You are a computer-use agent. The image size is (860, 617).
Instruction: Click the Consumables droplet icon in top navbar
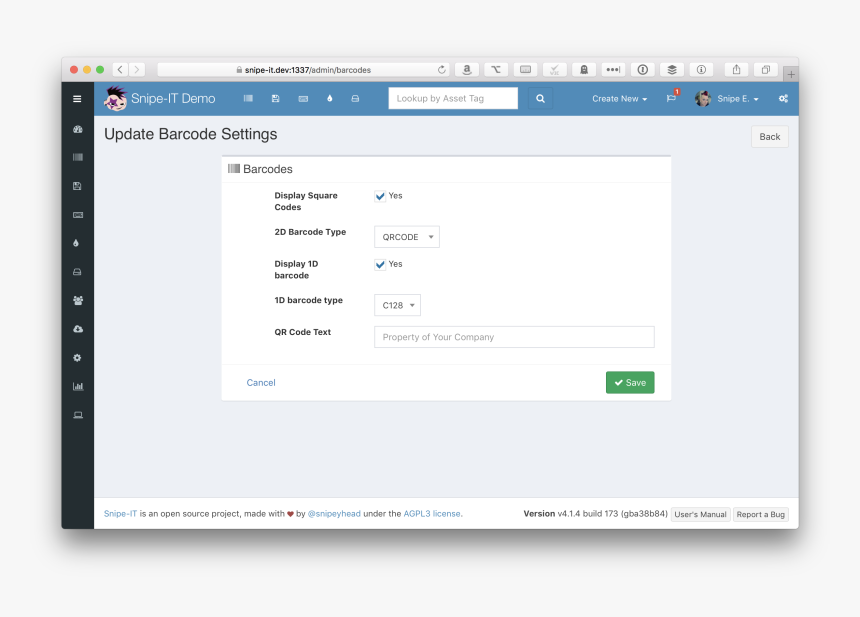pos(330,99)
